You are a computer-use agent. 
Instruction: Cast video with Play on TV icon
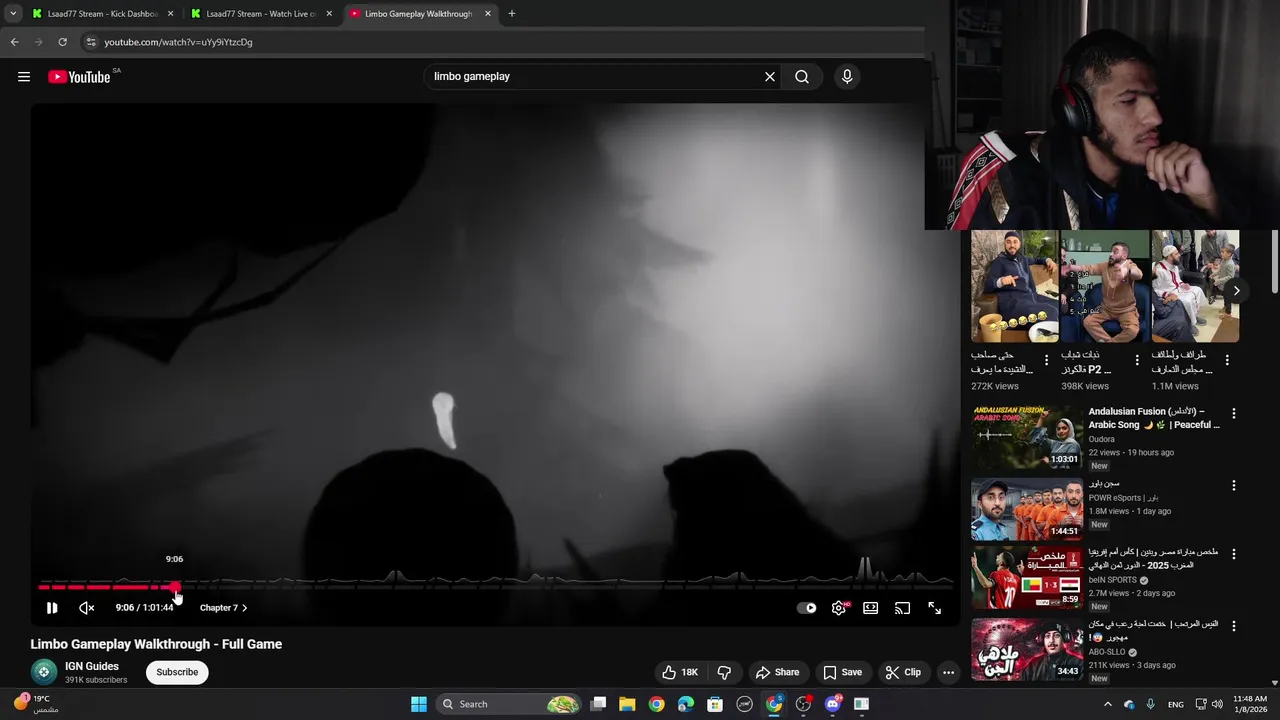tap(902, 608)
